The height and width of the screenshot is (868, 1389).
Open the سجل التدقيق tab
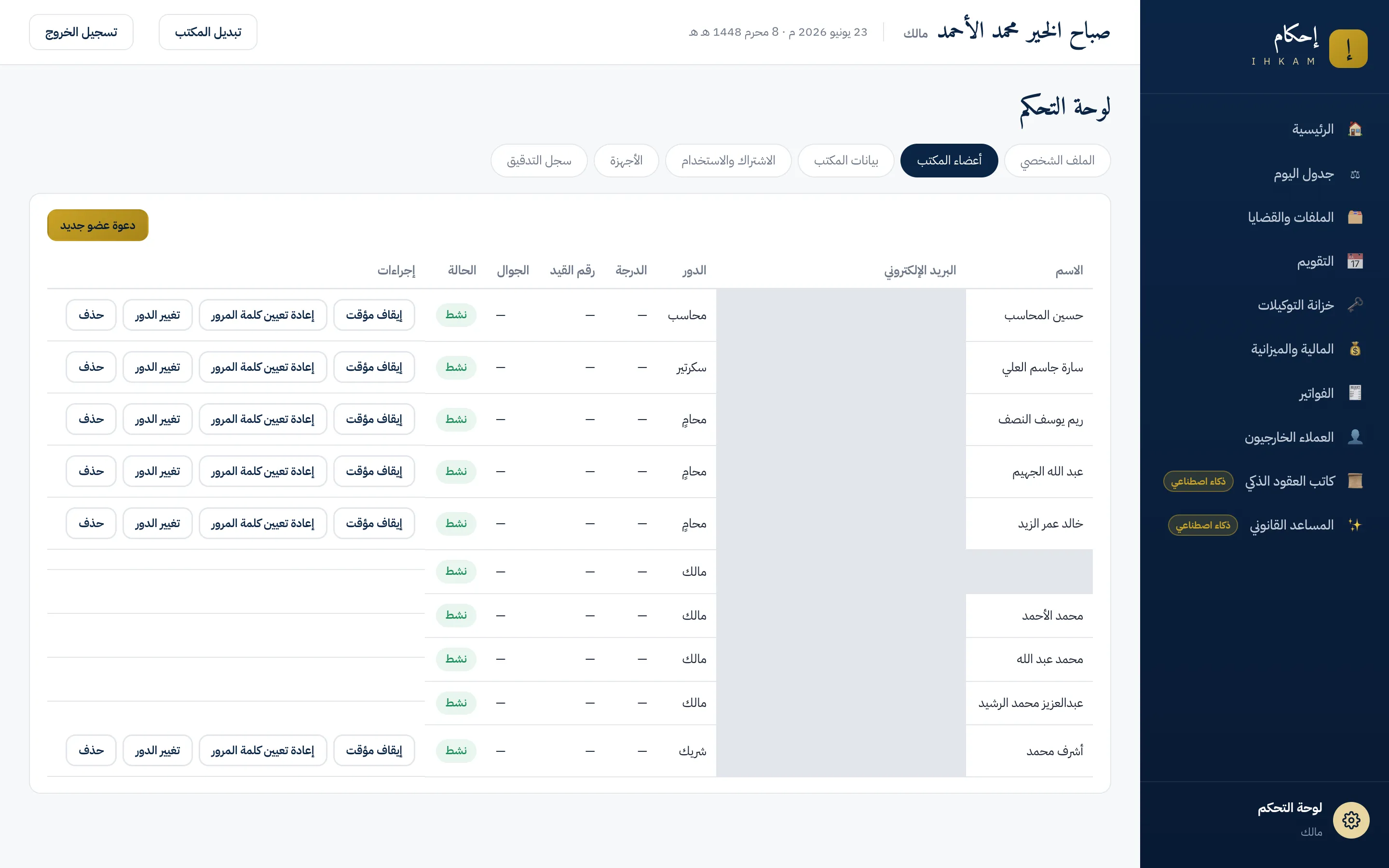point(539,161)
